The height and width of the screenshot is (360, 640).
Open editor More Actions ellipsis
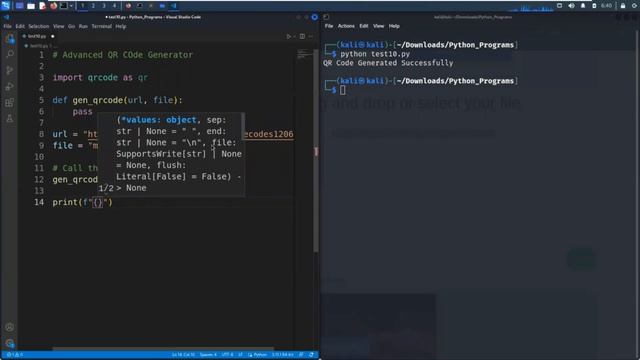point(311,36)
